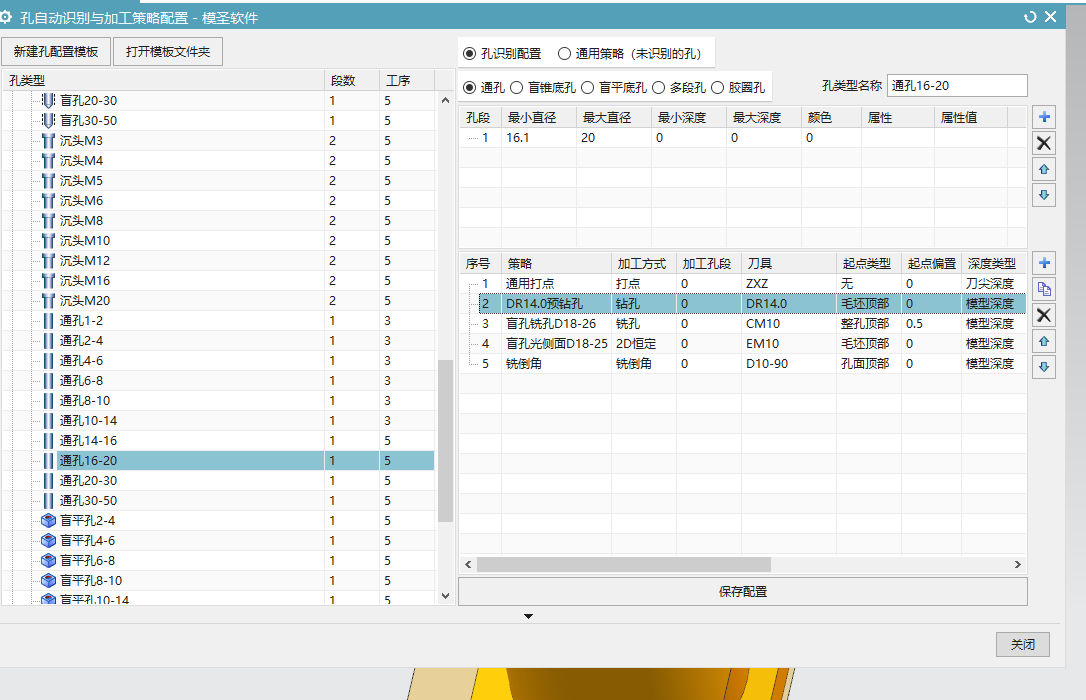Screen dimensions: 1086x700
Task: Select the 通孔10-14 tree row
Action: pos(219,421)
